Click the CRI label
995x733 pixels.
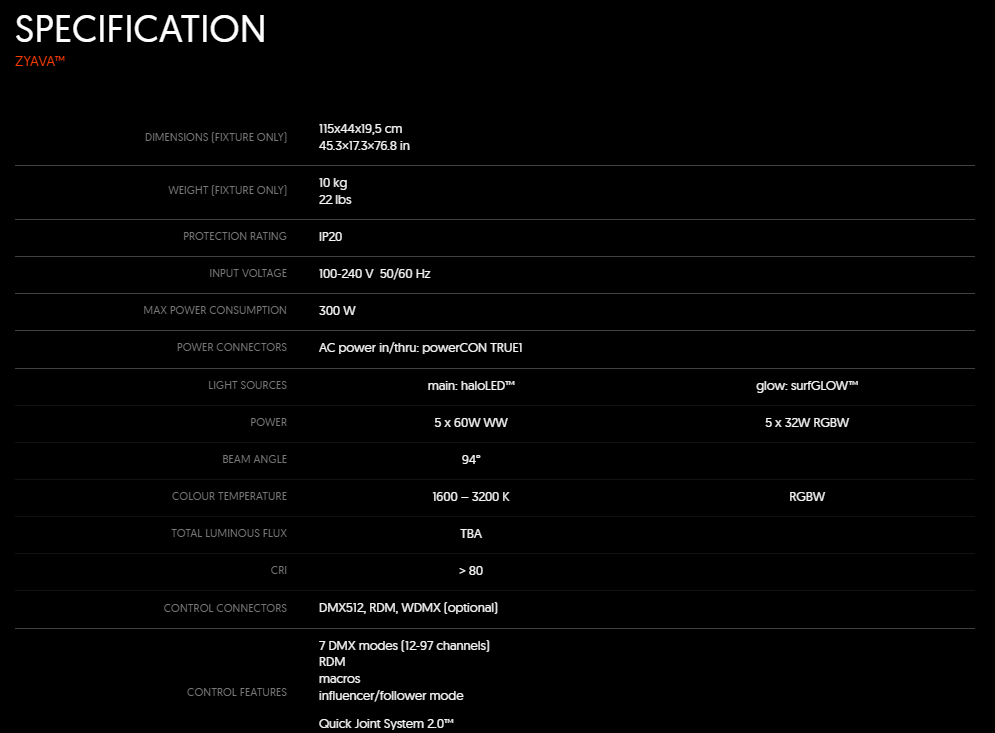[279, 570]
